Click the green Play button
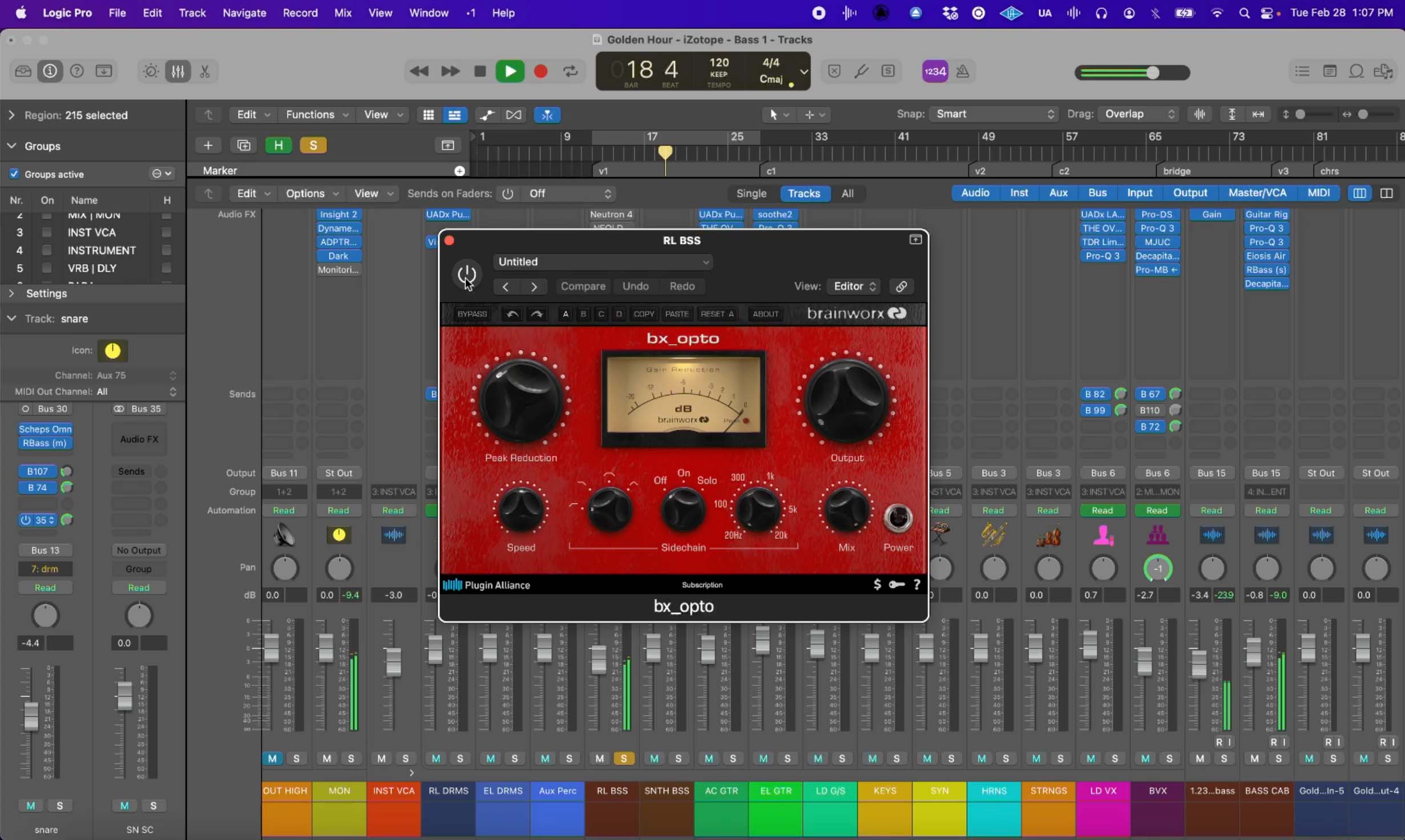 [510, 71]
